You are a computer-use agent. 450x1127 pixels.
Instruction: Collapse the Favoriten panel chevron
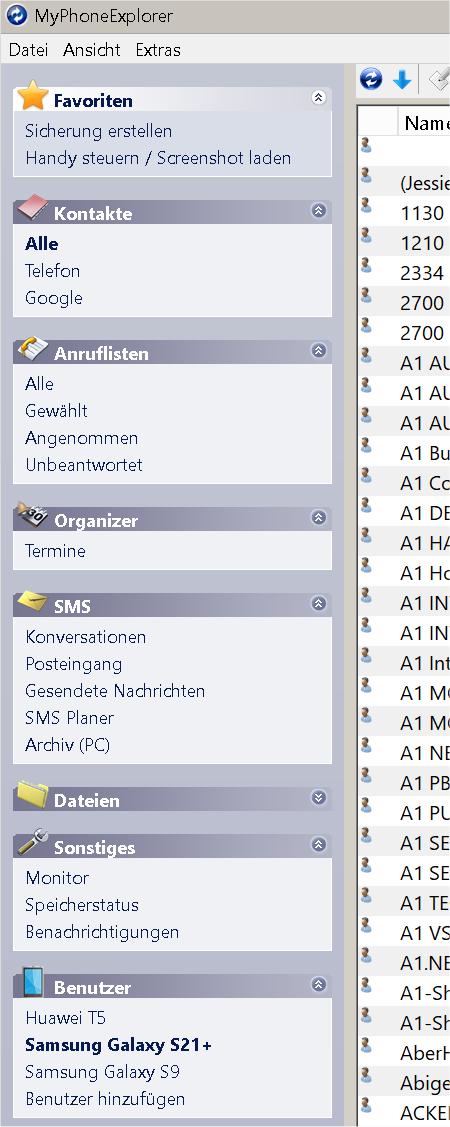tap(319, 98)
